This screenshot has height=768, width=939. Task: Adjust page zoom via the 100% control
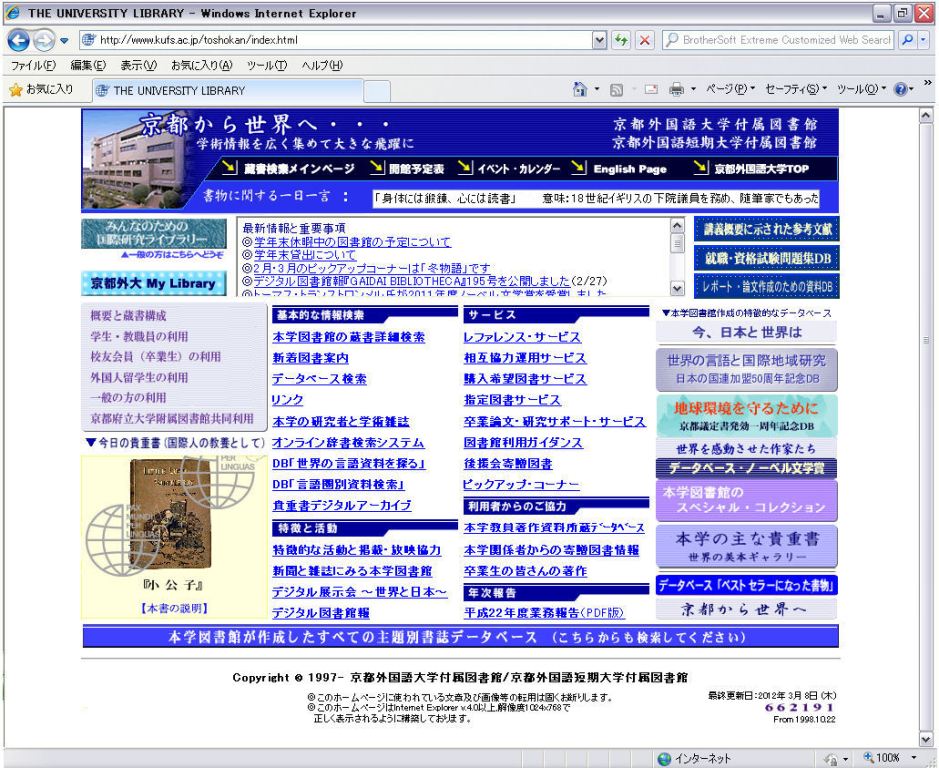[x=888, y=757]
